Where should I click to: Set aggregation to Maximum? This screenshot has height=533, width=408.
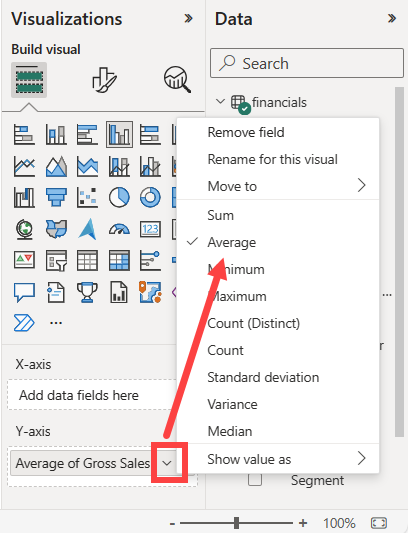click(x=278, y=296)
